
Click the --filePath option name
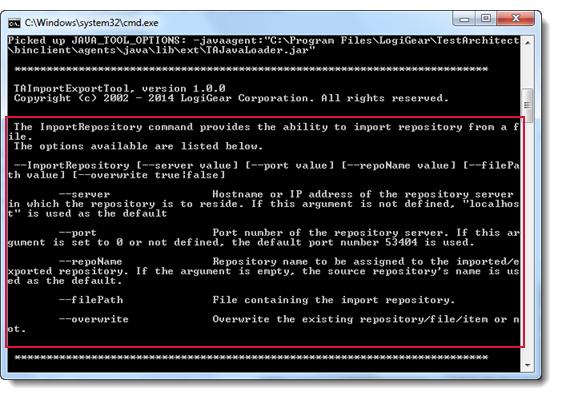pos(91,300)
